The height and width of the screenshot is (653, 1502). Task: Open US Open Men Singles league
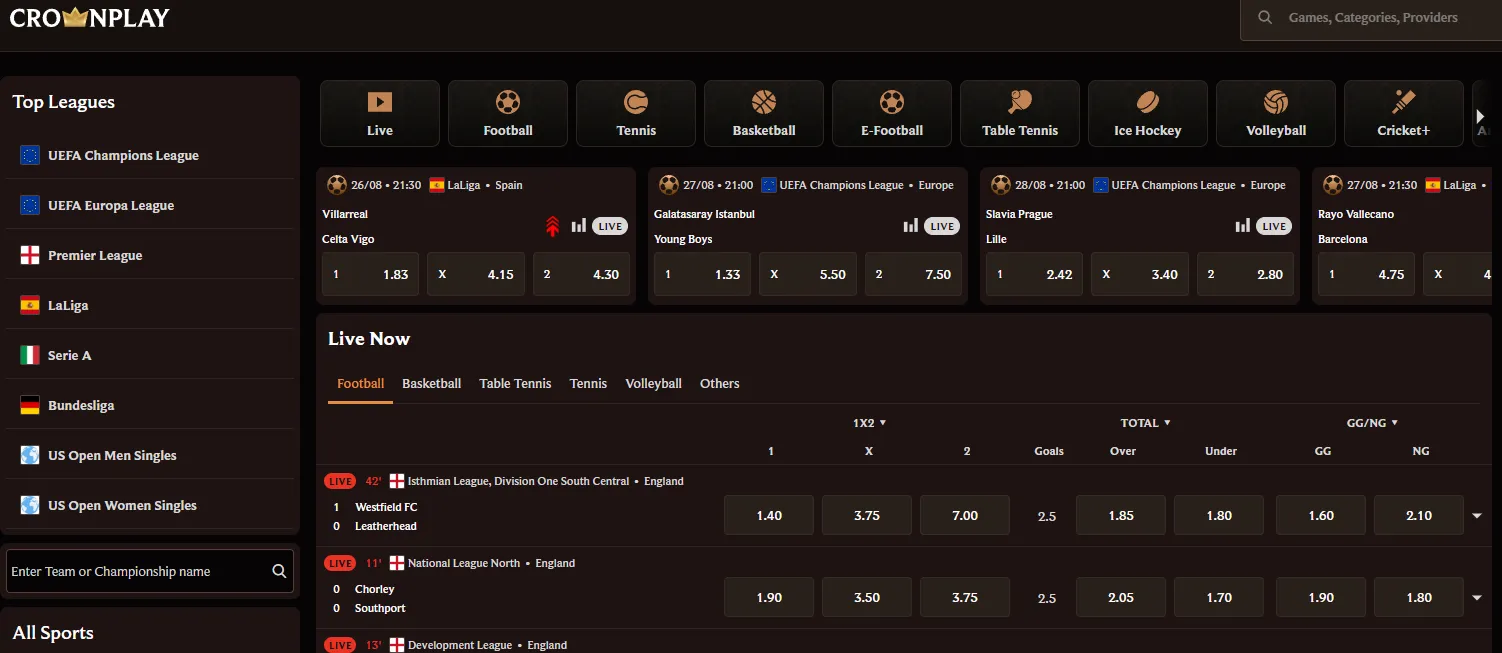150,455
